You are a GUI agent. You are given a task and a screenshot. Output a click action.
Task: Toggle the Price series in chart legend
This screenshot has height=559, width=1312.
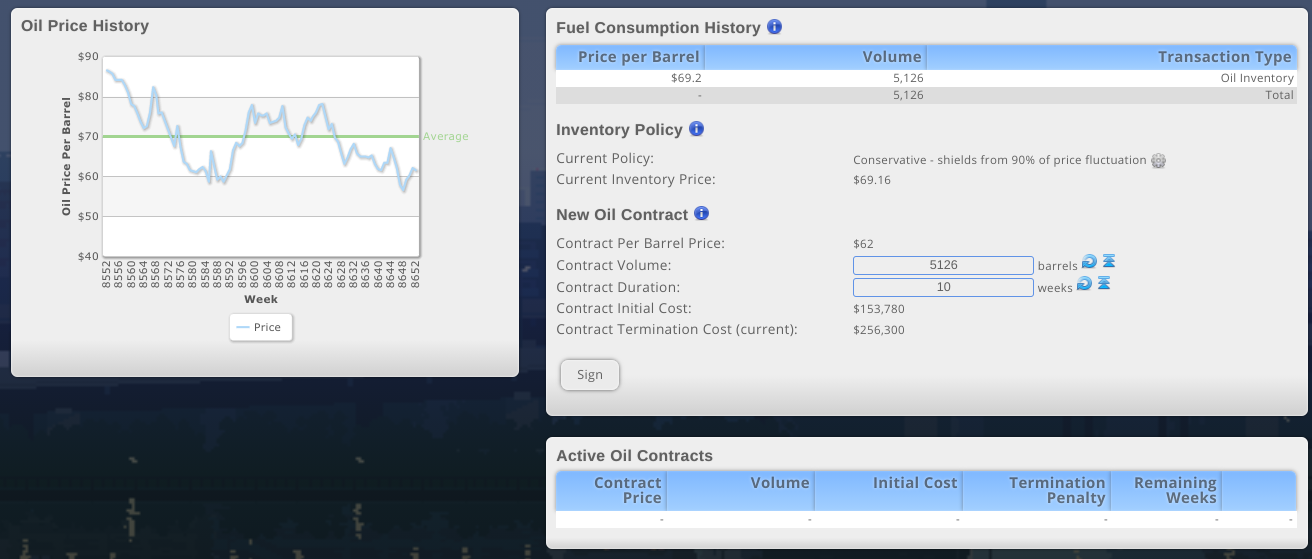coord(261,327)
